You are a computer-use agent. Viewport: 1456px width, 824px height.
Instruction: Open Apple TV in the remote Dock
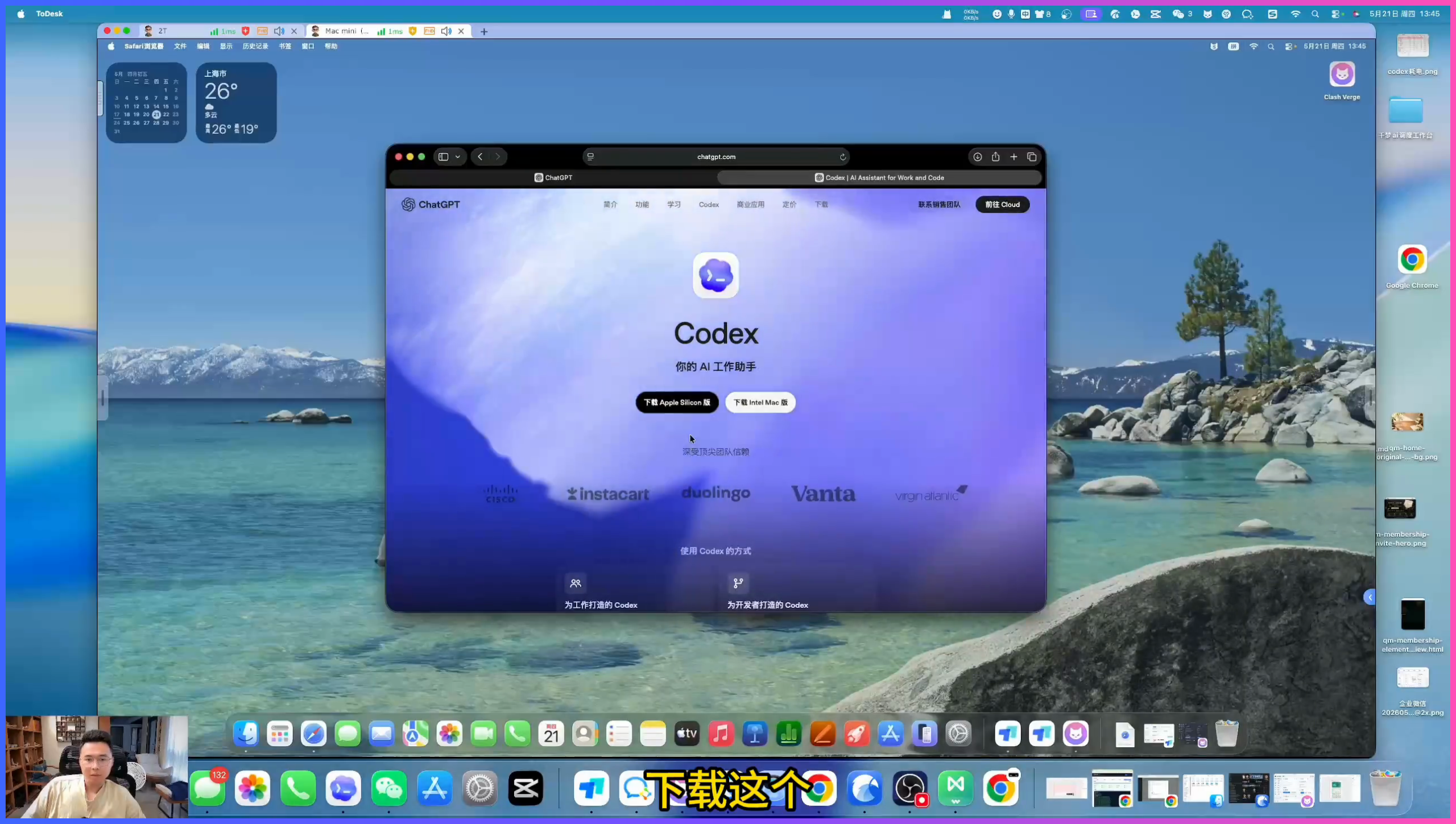click(687, 734)
